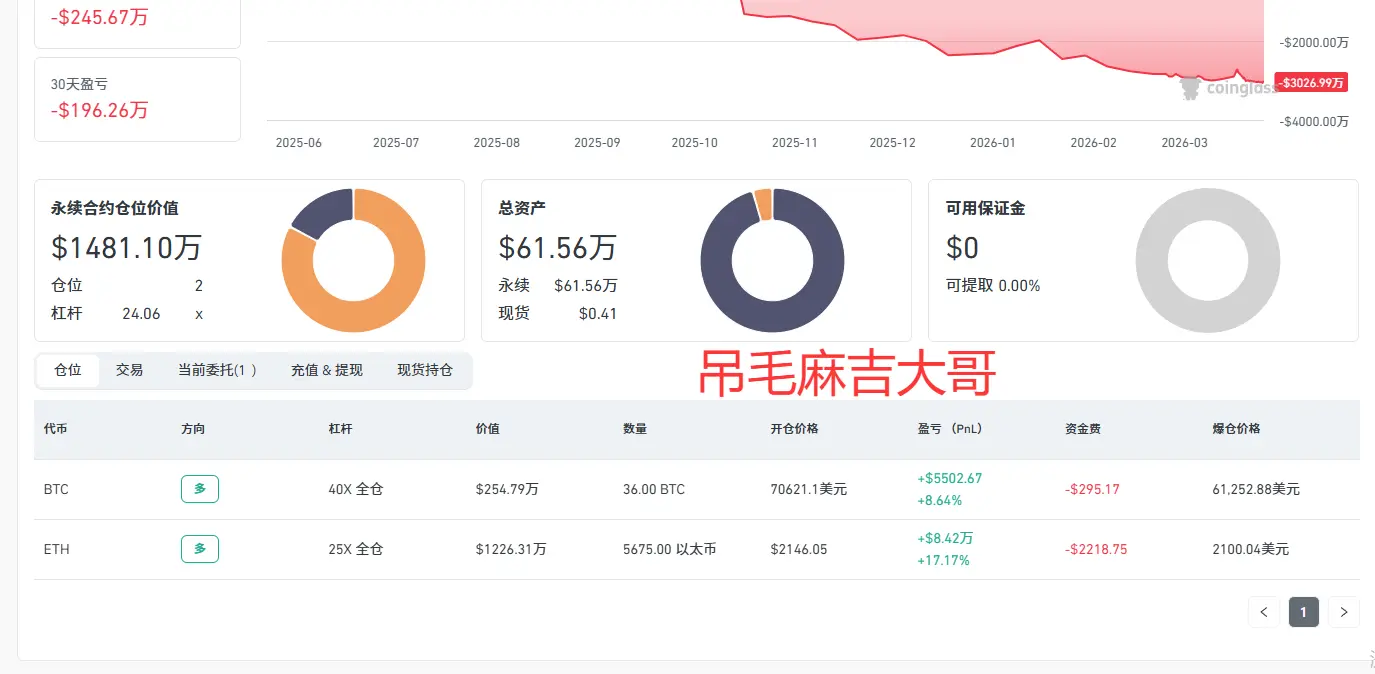Click the +17.17% ETH PnL percentage
The width and height of the screenshot is (1375, 674).
[943, 561]
